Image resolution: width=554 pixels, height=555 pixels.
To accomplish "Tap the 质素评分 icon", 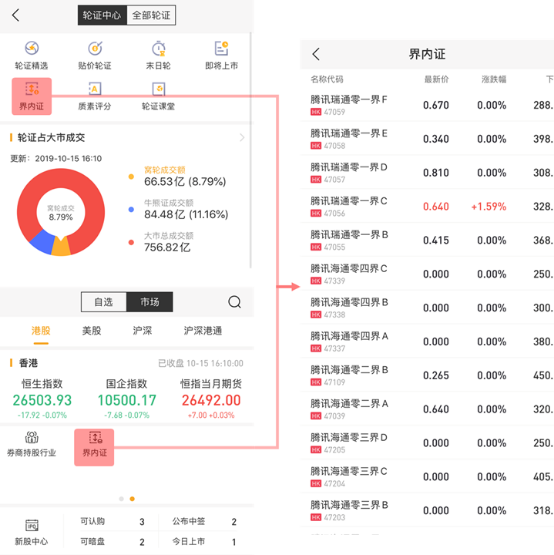I will pos(95,89).
